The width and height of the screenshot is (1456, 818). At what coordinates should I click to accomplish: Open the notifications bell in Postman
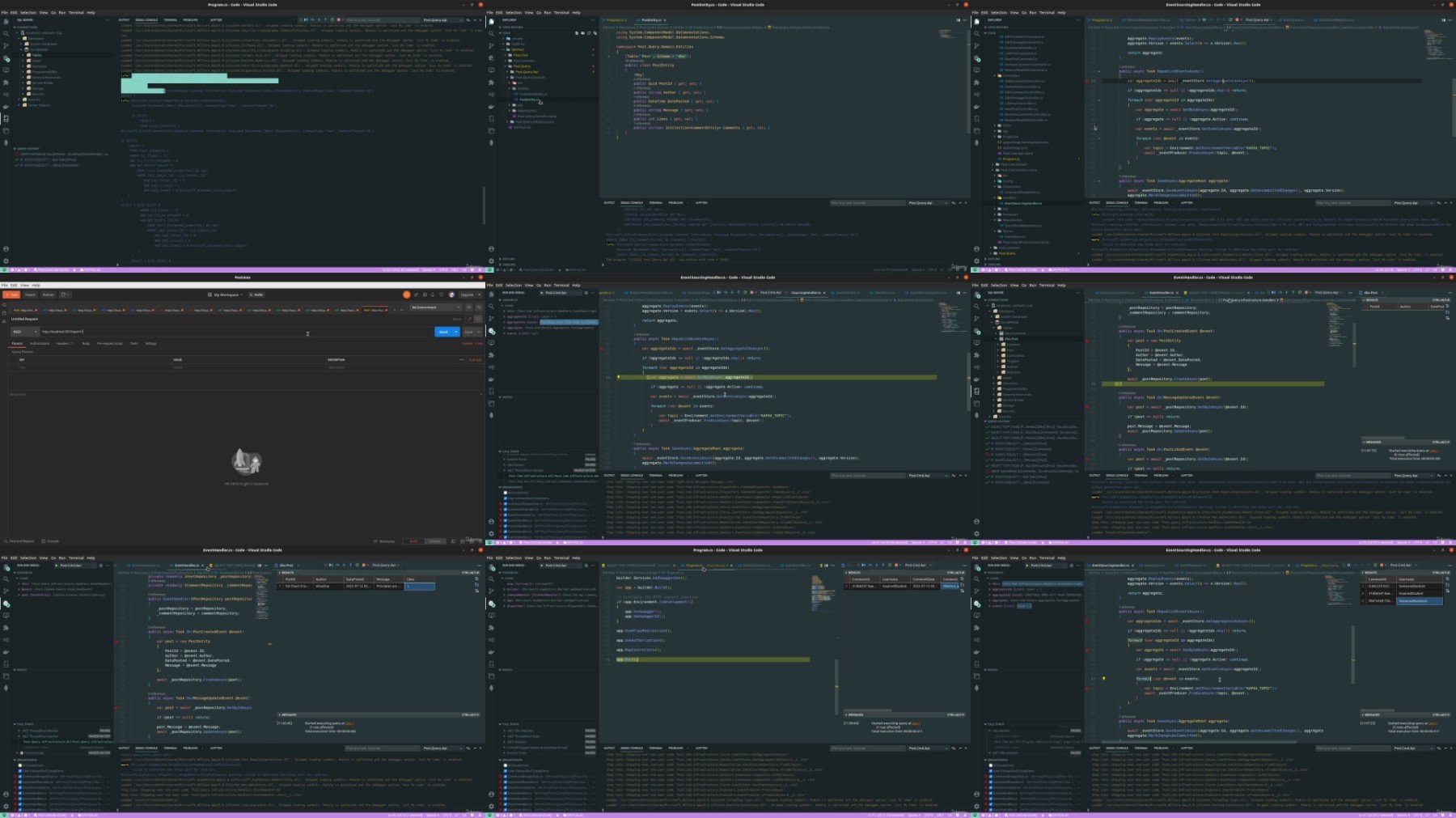tap(432, 295)
